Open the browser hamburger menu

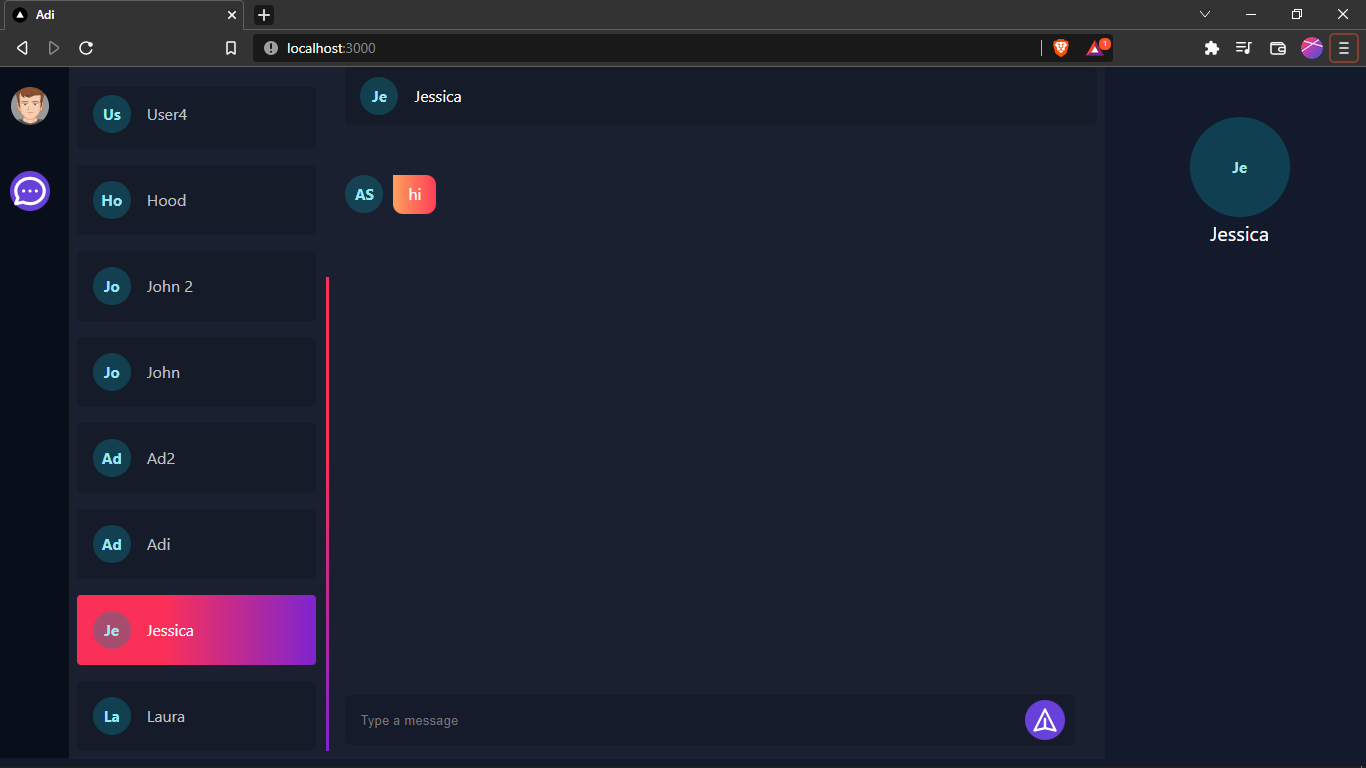pos(1344,48)
